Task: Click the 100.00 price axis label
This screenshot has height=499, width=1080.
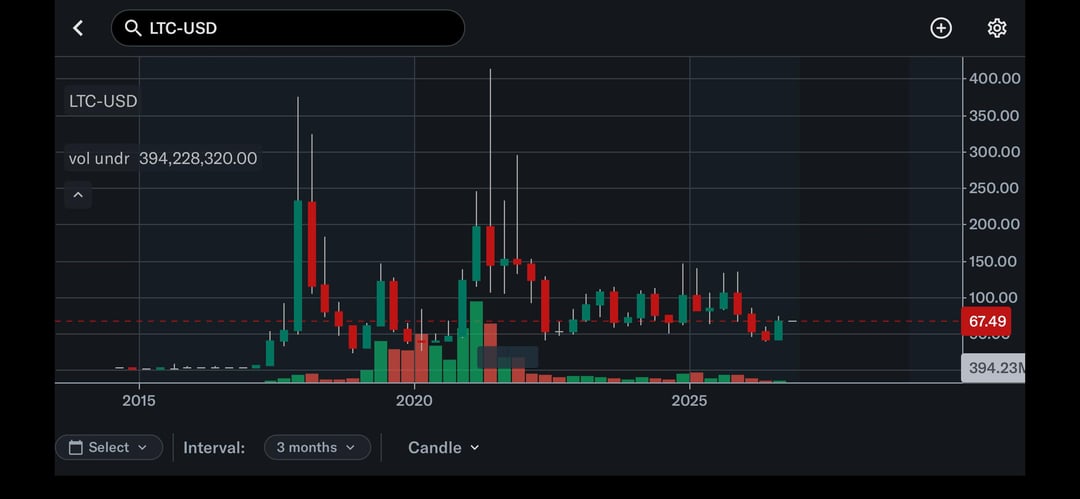Action: pyautogui.click(x=995, y=298)
